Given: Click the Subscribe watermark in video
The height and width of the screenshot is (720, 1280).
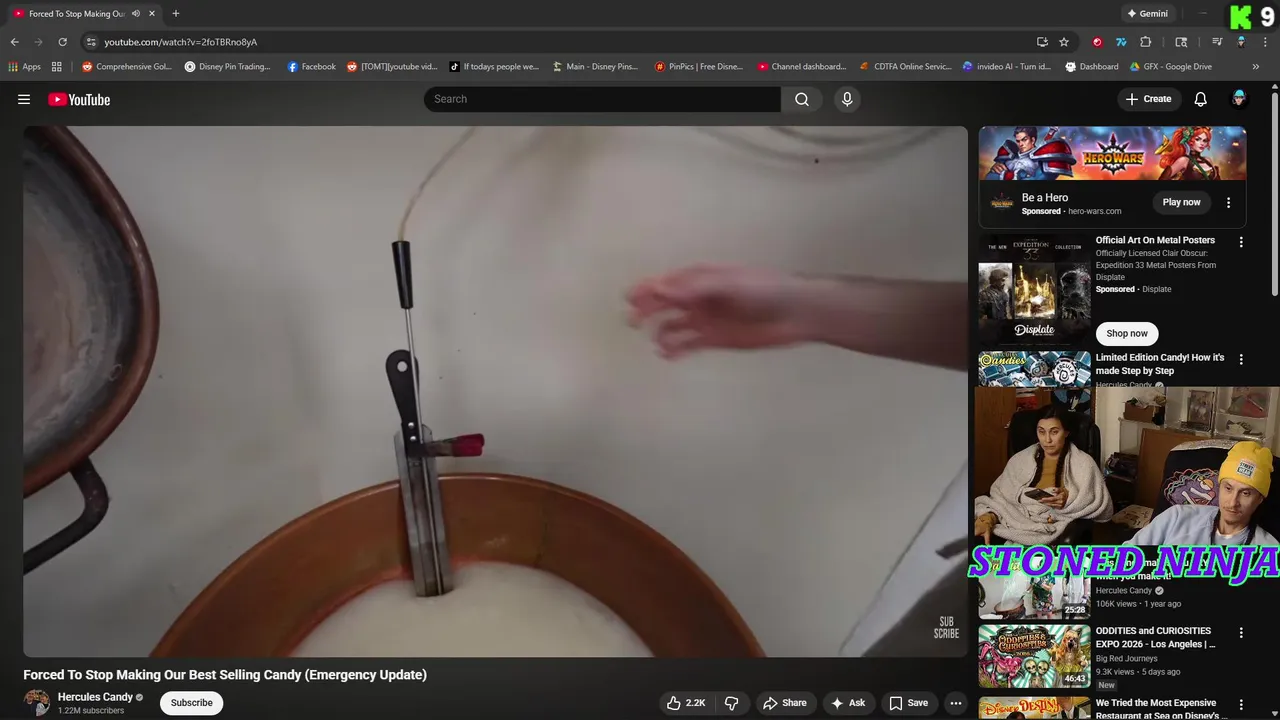Looking at the screenshot, I should (946, 628).
